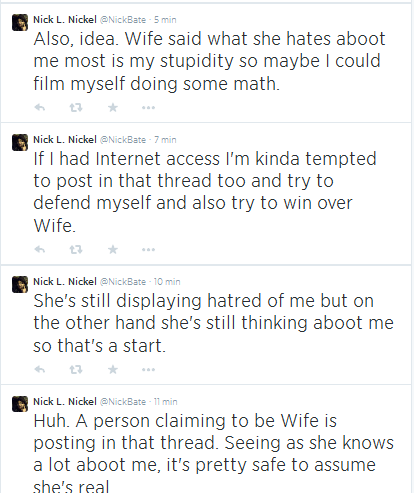Click avatar on the 7 min tweet
The image size is (414, 493).
coord(20,142)
